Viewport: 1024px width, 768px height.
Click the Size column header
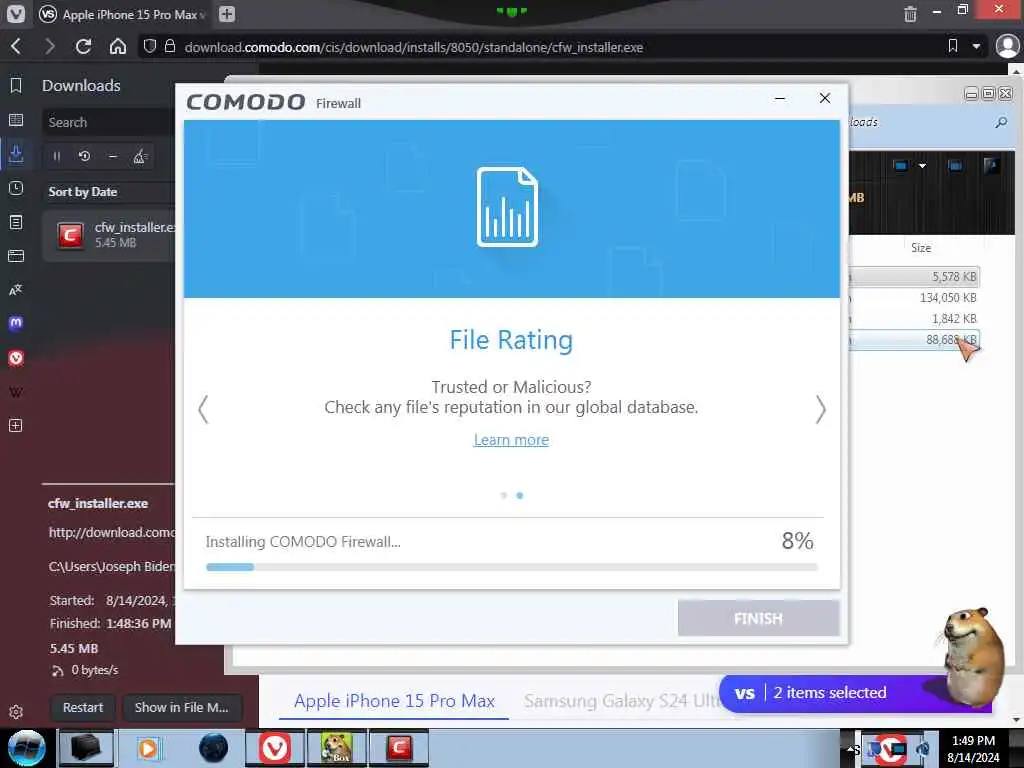pos(921,248)
